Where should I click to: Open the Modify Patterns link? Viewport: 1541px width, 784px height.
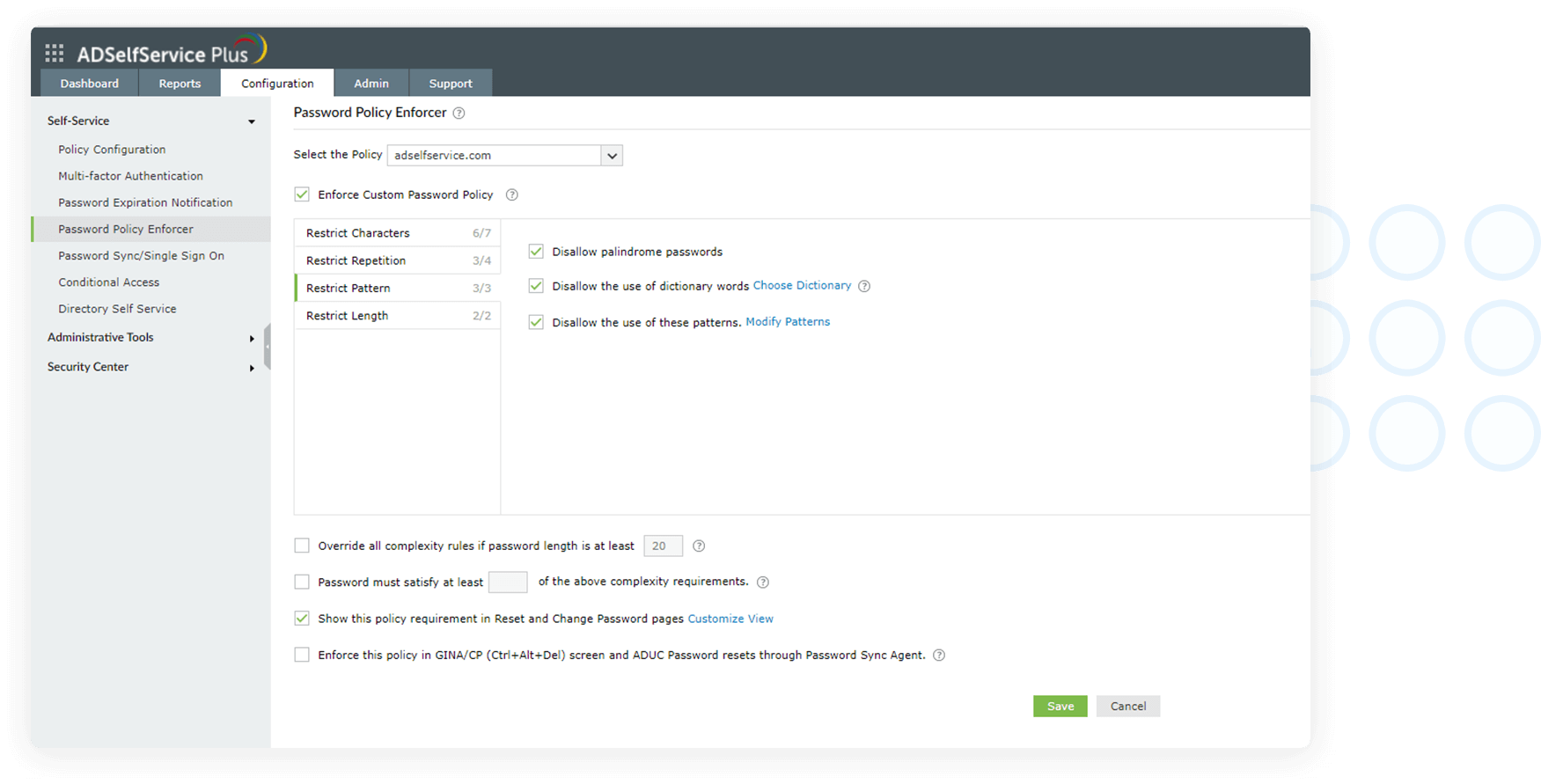point(788,321)
